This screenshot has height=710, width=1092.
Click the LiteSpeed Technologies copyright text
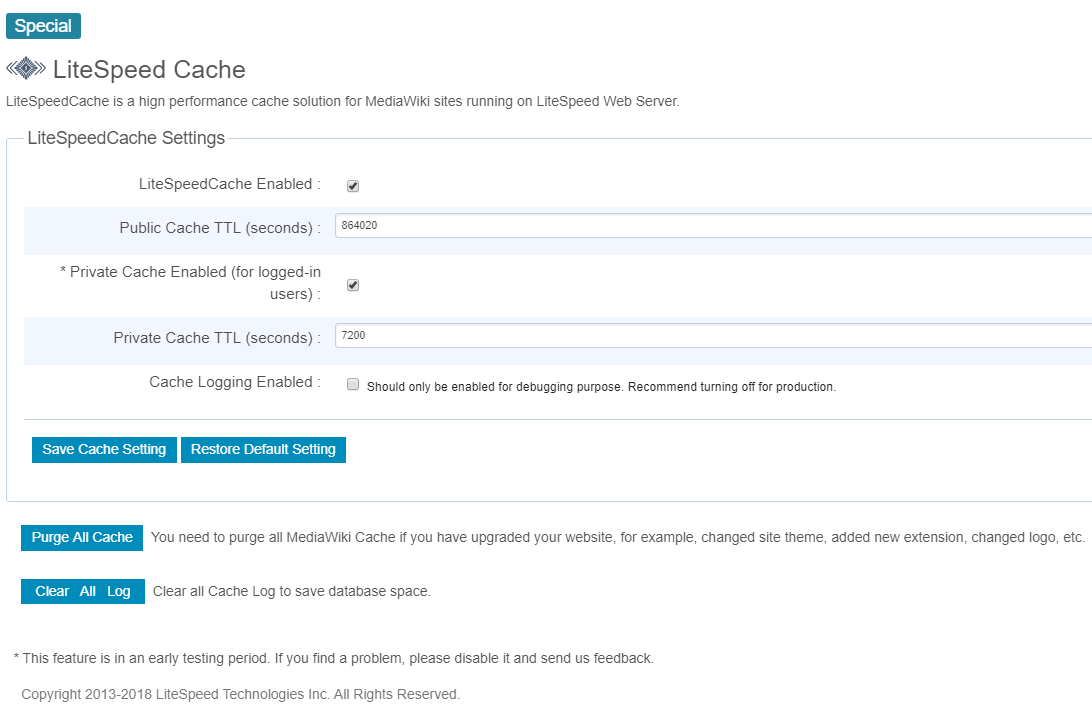(x=240, y=694)
